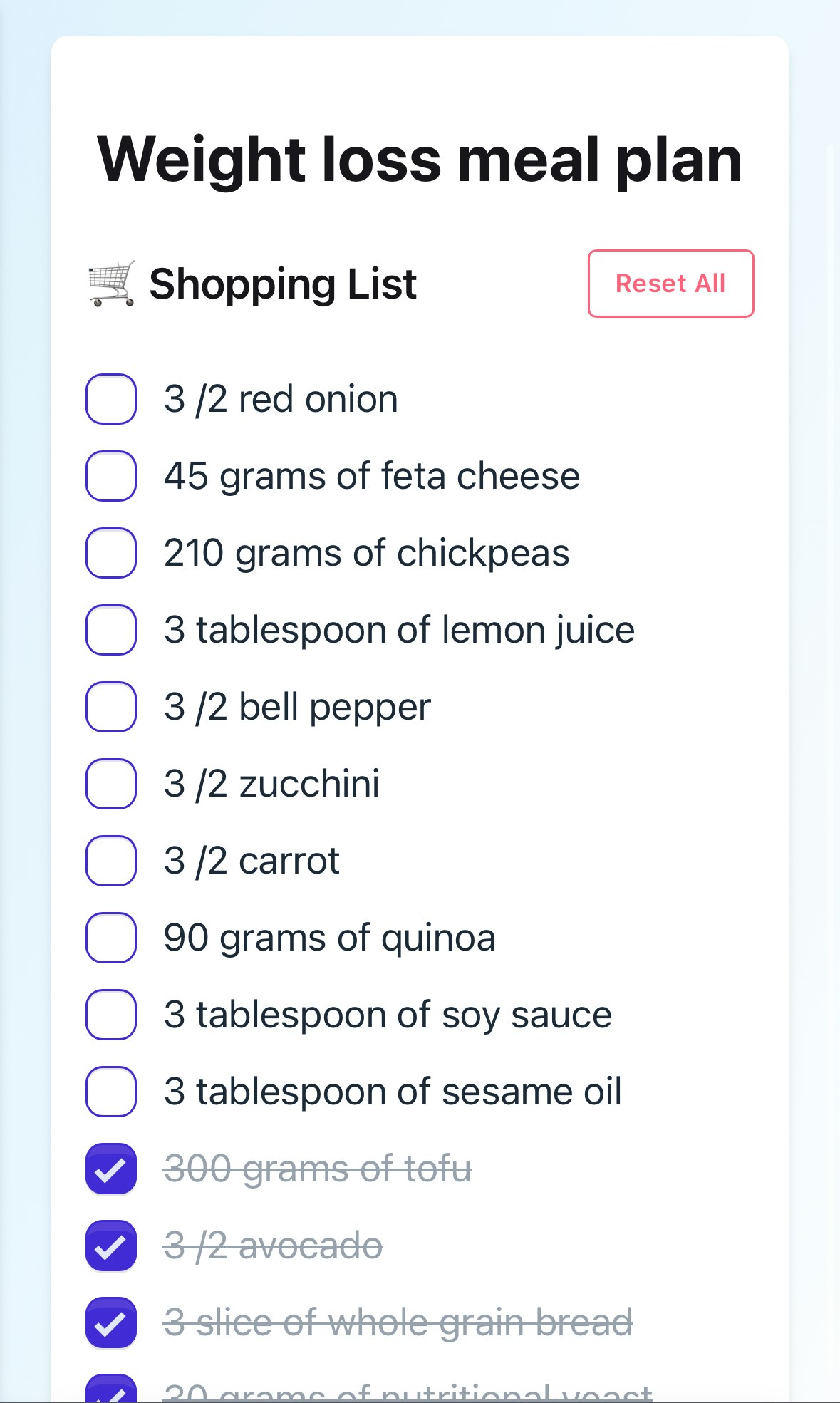Screen dimensions: 840x1403
Task: Check the carrot checkbox
Action: tap(111, 861)
